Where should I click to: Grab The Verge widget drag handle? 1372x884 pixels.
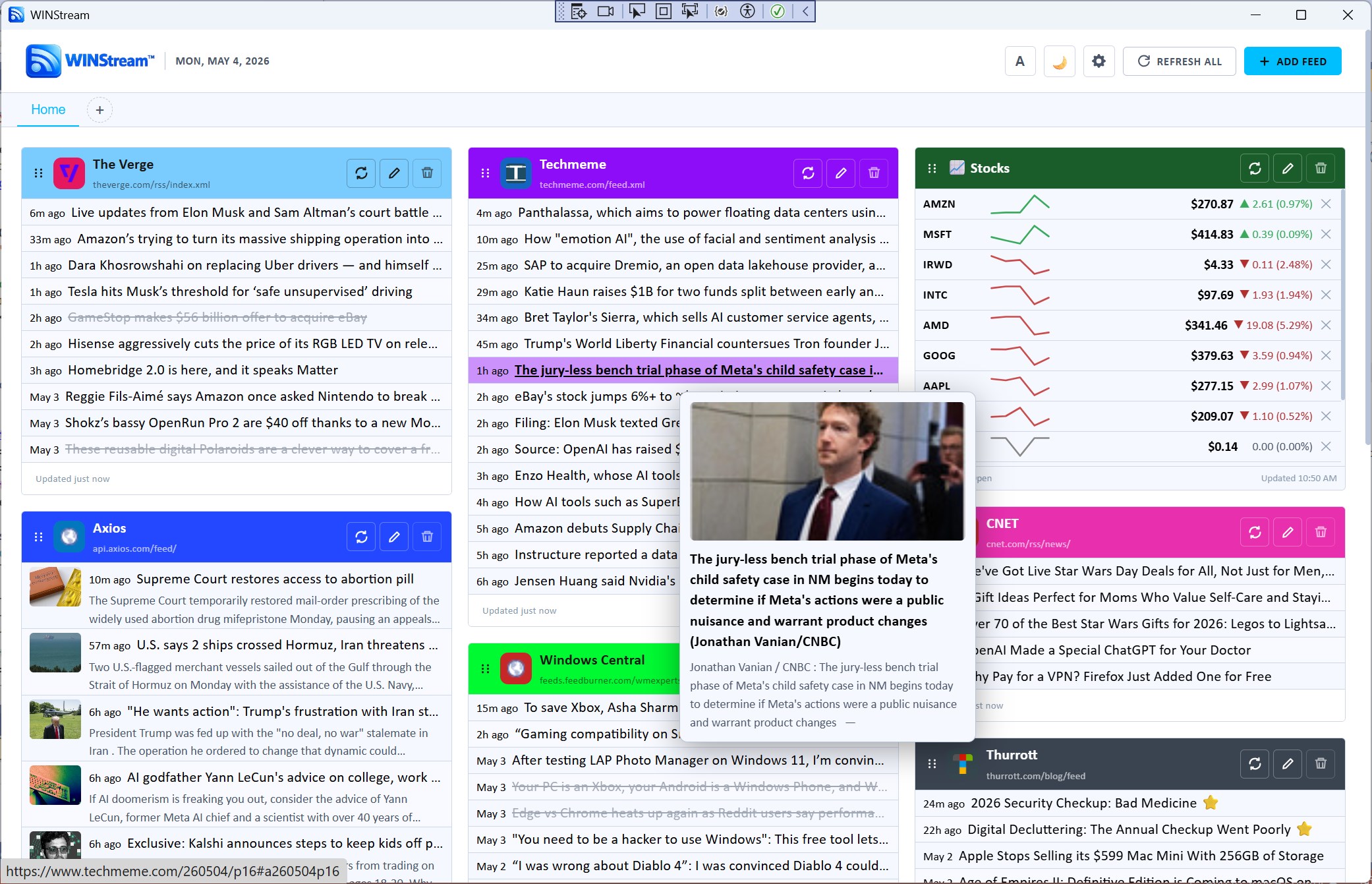coord(38,173)
